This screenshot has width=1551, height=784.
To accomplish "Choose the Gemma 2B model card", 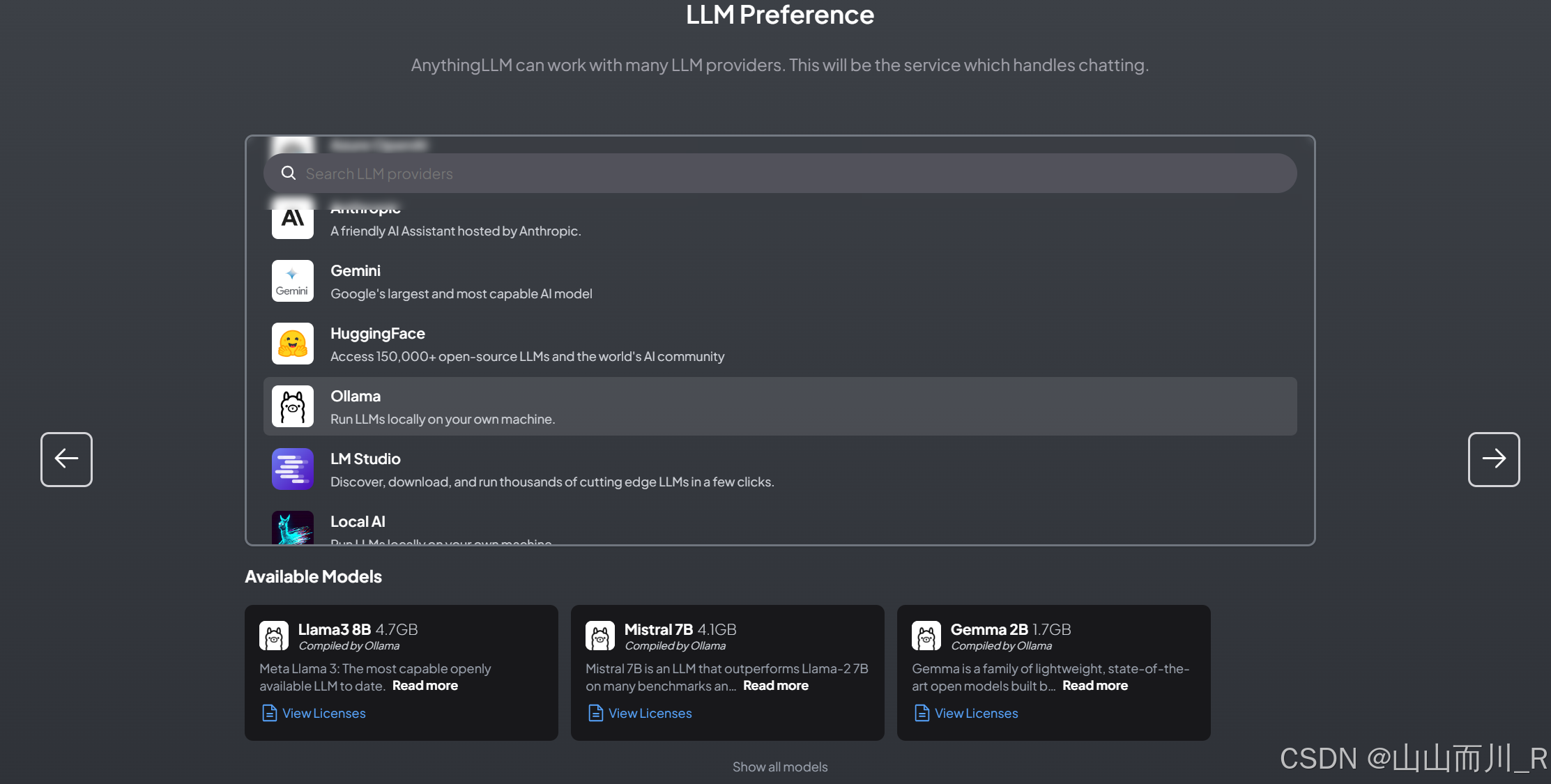I will (x=1053, y=672).
